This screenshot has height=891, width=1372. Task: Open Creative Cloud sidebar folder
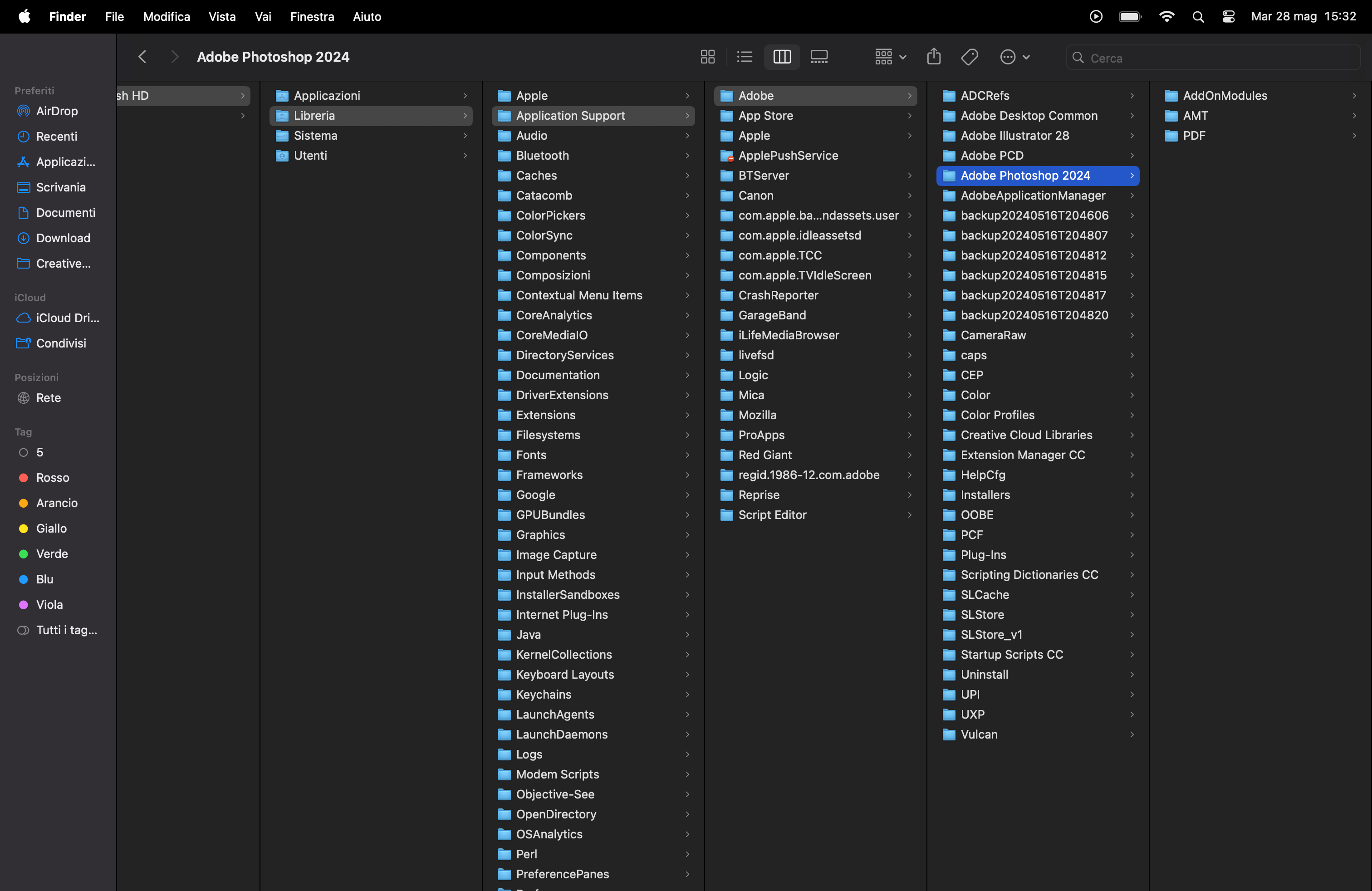pyautogui.click(x=57, y=264)
